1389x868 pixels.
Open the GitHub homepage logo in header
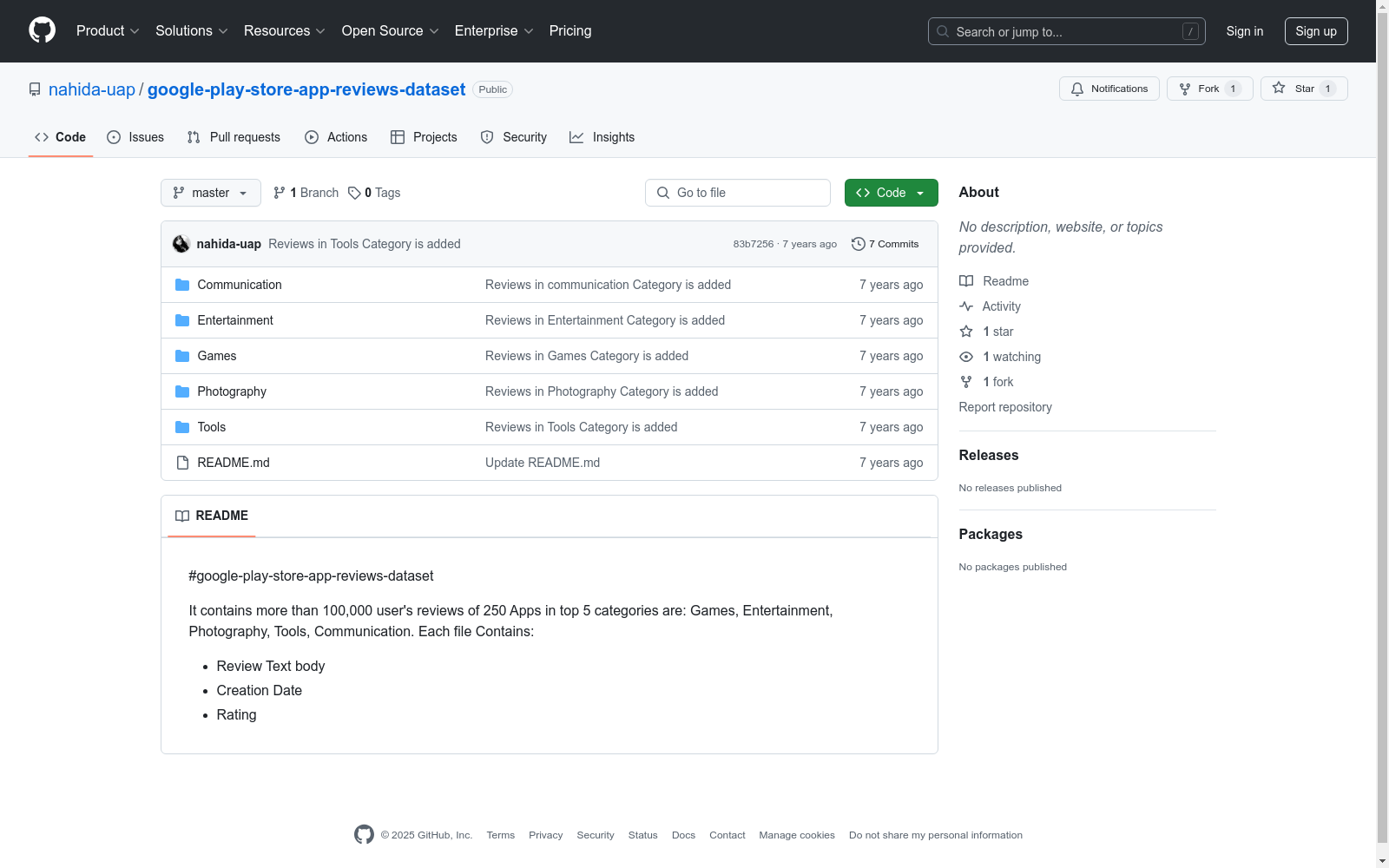click(42, 30)
